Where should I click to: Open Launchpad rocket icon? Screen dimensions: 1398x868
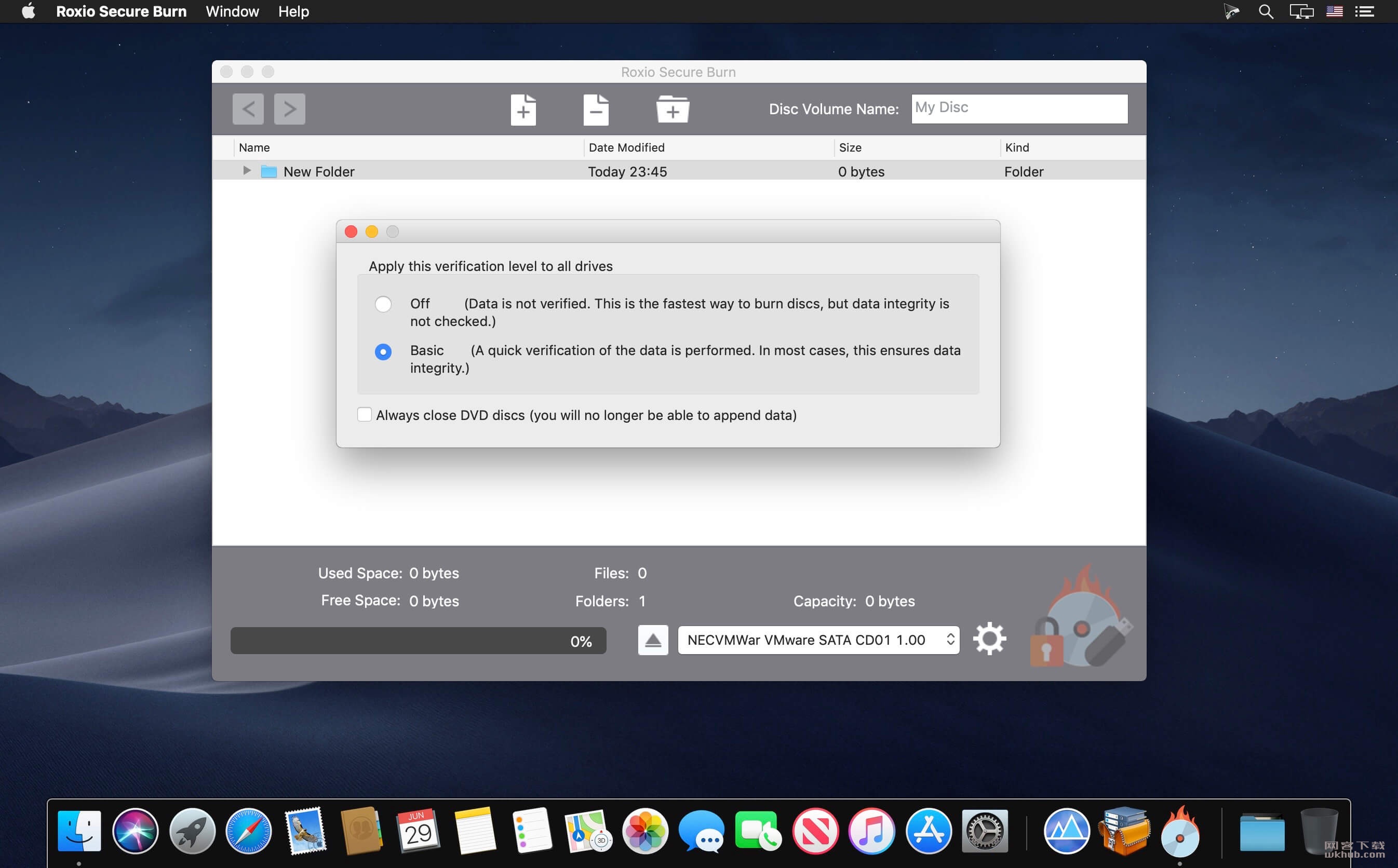point(192,831)
